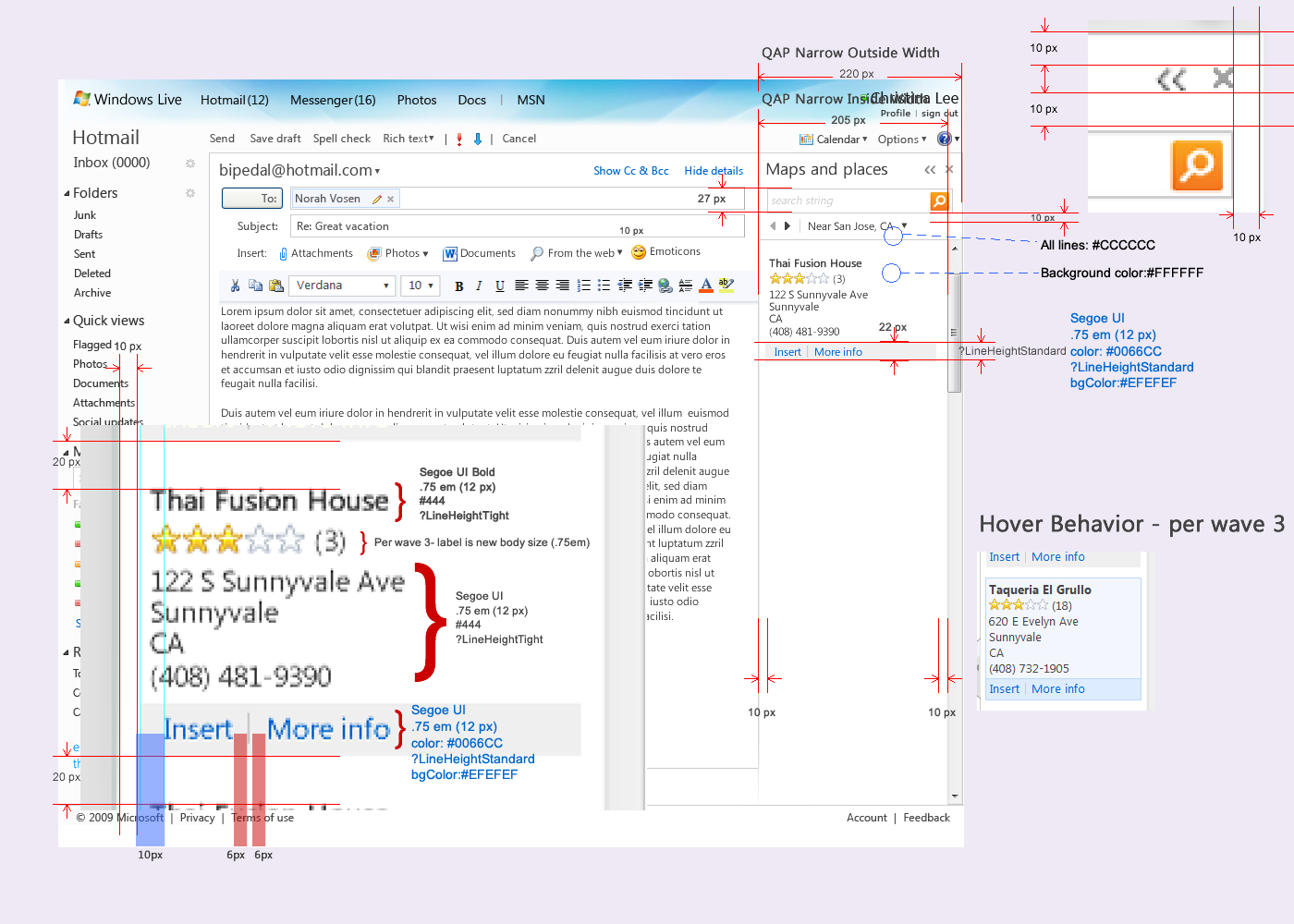Viewport: 1294px width, 924px height.
Task: Remove recipient Norah Vosen with the x
Action: point(391,199)
